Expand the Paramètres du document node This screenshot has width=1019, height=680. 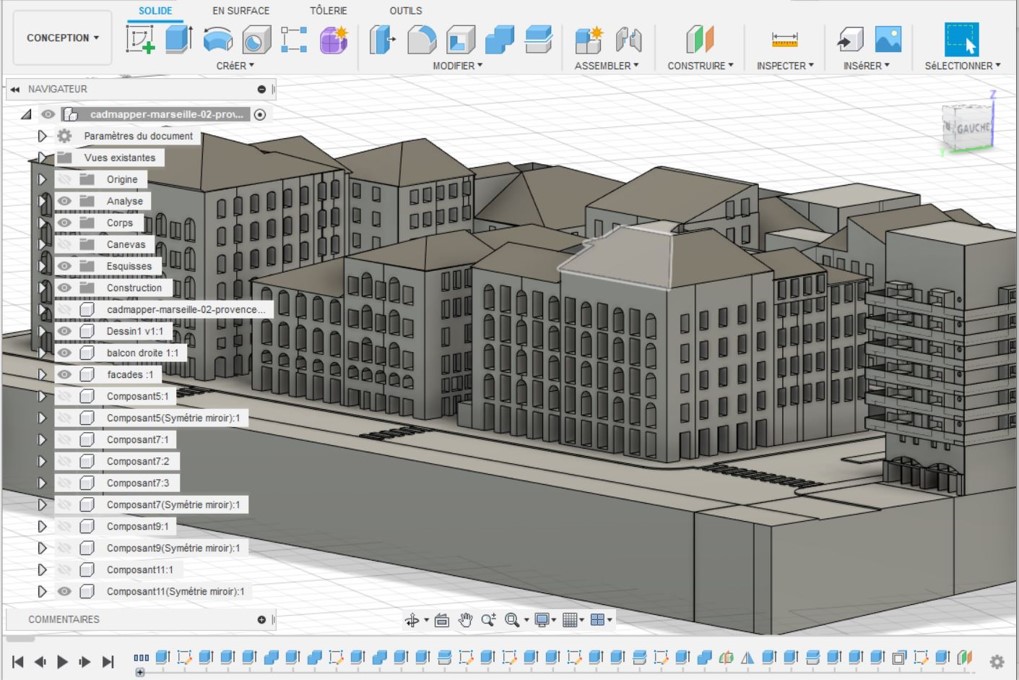pyautogui.click(x=42, y=136)
